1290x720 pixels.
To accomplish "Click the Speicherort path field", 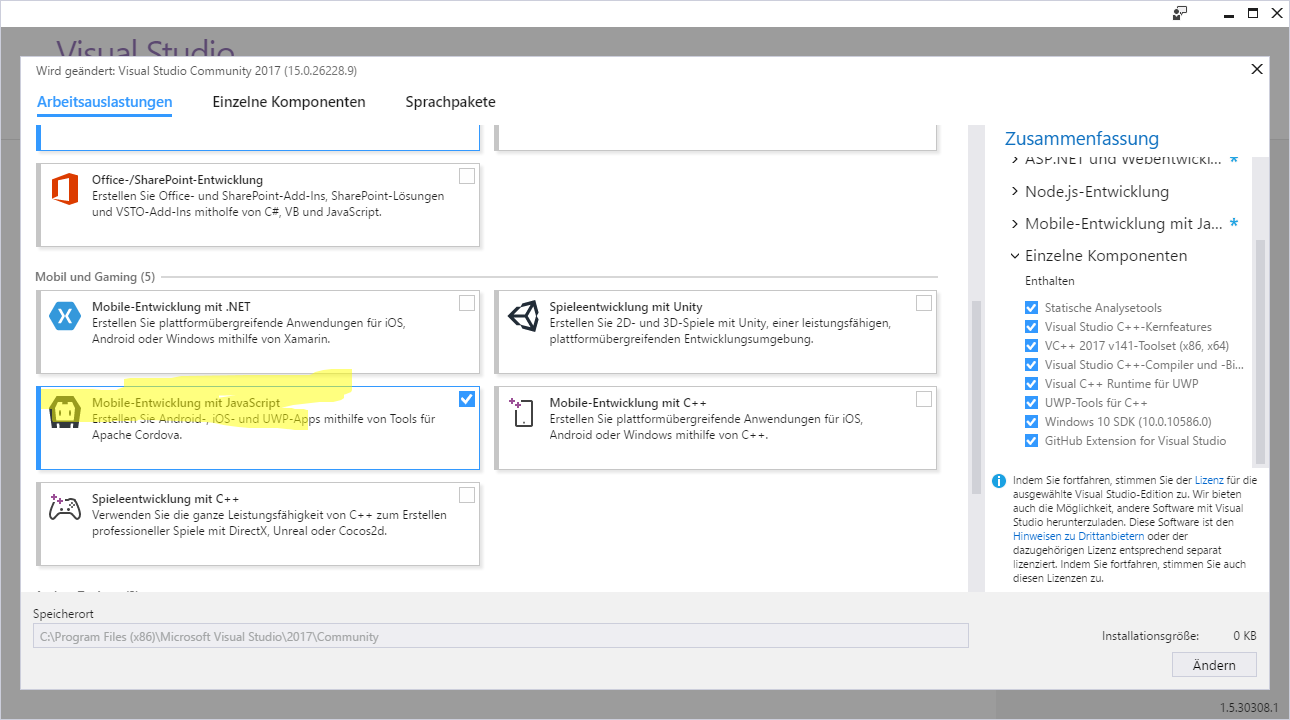I will coord(501,636).
